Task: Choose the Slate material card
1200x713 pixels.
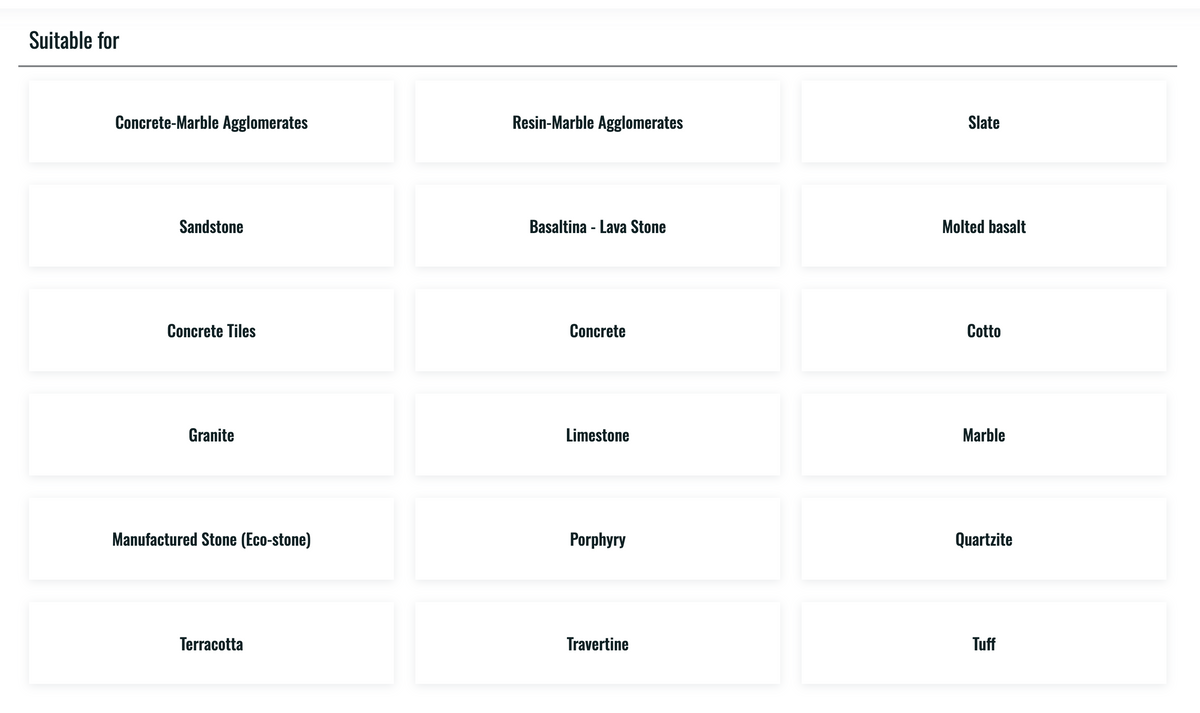Action: (x=984, y=122)
